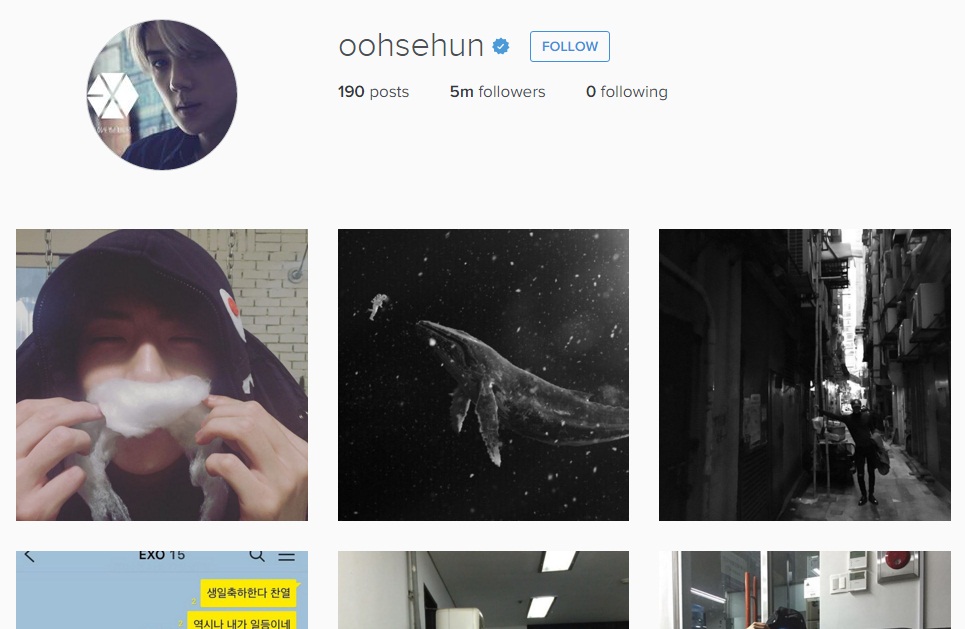Open the circular profile picture
The height and width of the screenshot is (629, 965).
coord(162,95)
